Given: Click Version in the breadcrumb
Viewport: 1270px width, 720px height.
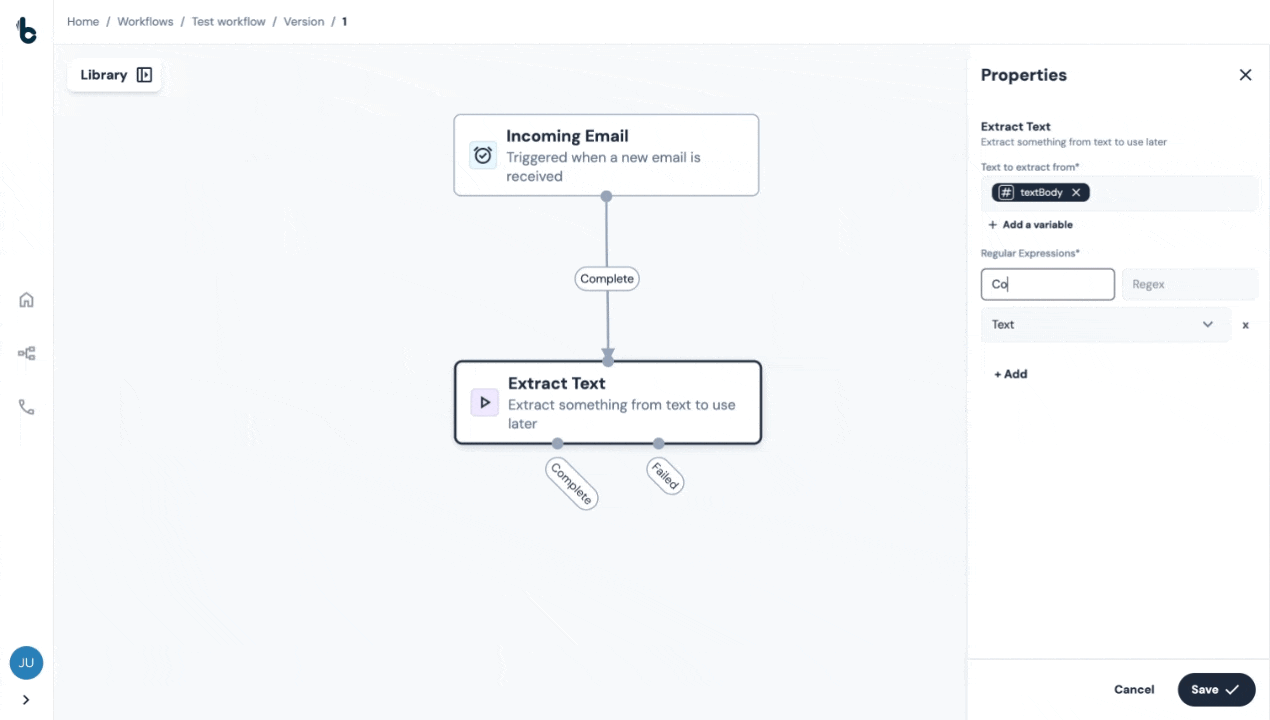Looking at the screenshot, I should coord(304,22).
